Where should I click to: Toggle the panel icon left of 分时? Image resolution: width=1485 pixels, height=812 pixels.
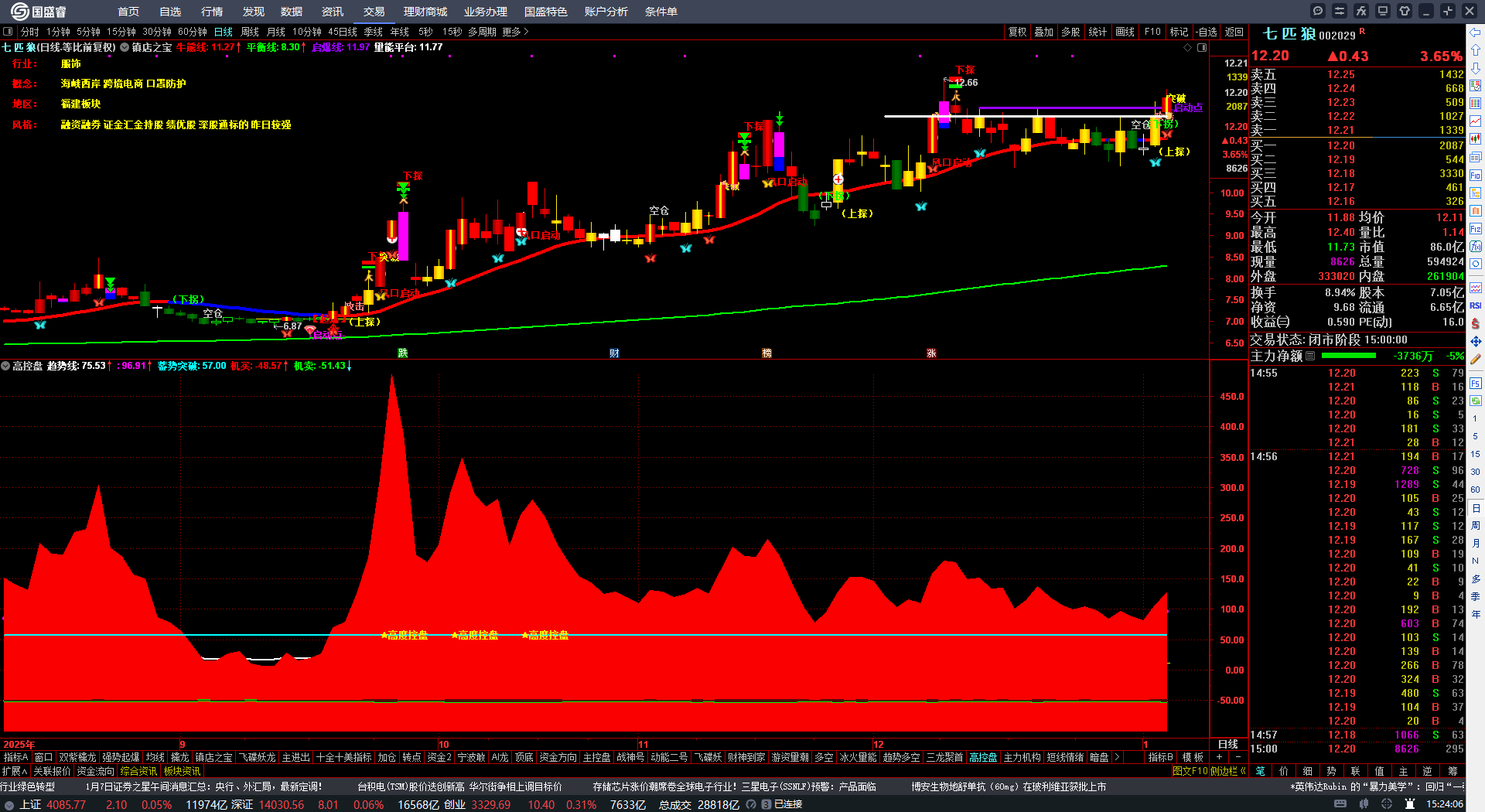point(8,32)
